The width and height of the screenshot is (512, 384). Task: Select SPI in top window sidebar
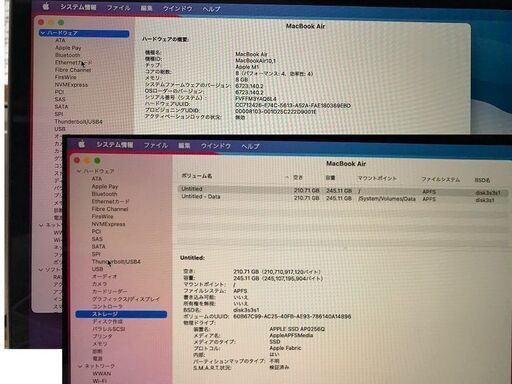pyautogui.click(x=59, y=114)
